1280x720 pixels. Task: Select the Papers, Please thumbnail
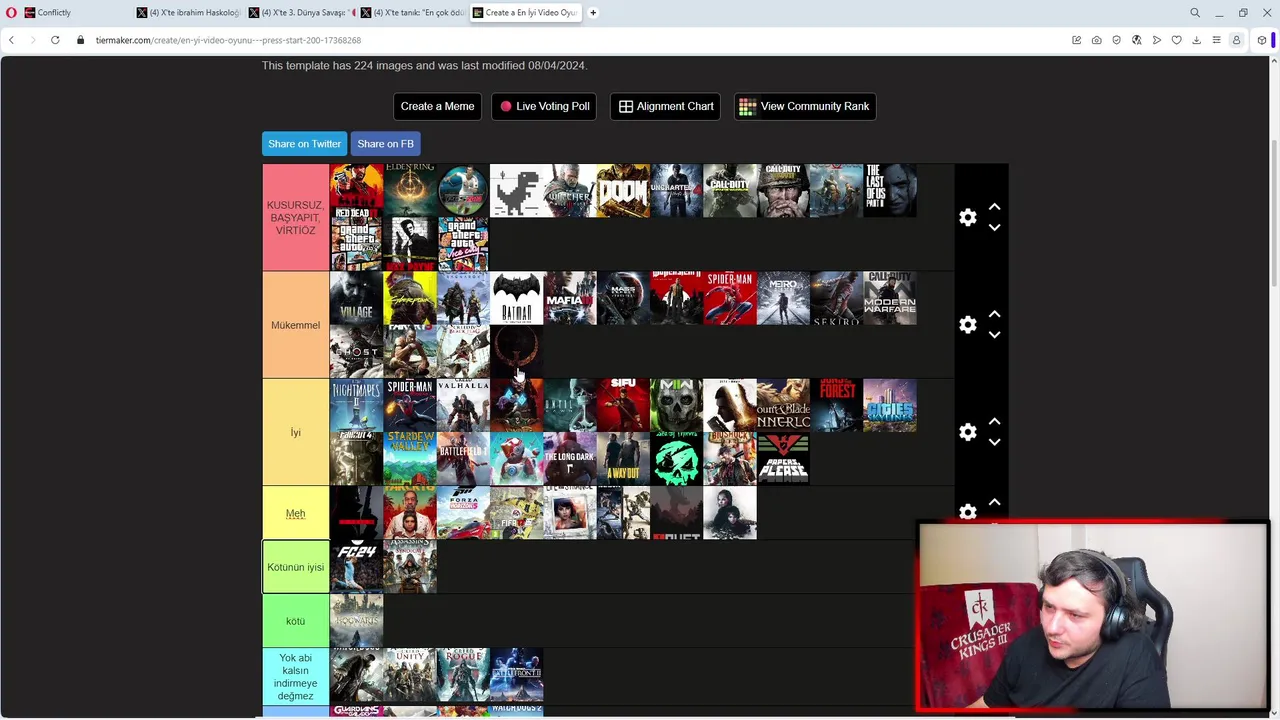pos(783,459)
